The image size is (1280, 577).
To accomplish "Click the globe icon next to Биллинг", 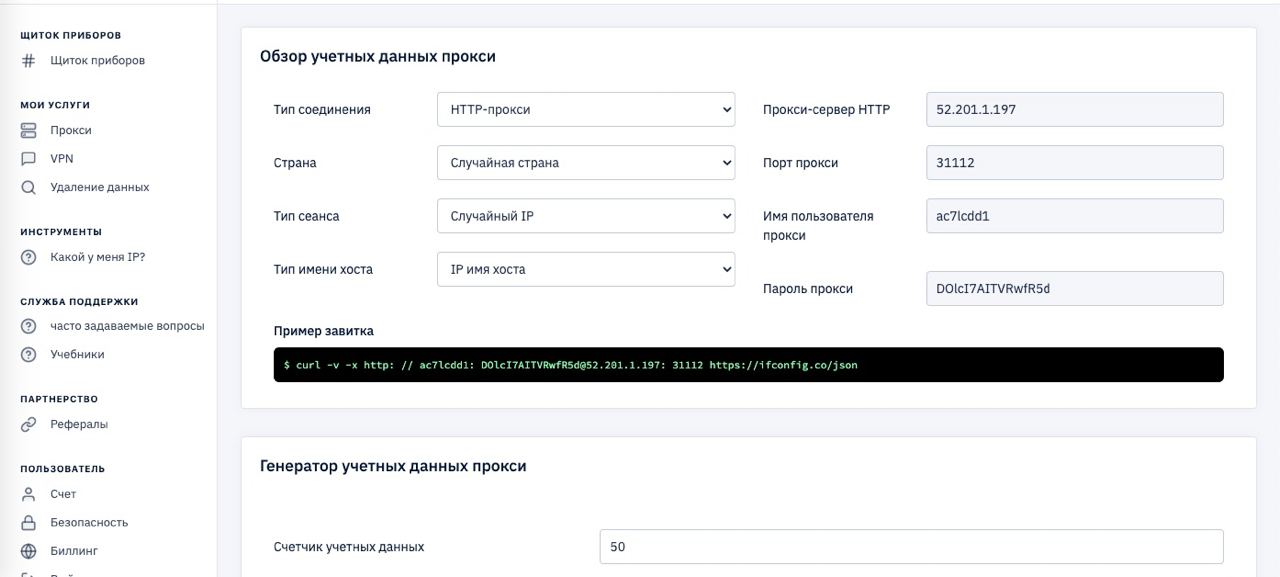I will click(x=29, y=551).
